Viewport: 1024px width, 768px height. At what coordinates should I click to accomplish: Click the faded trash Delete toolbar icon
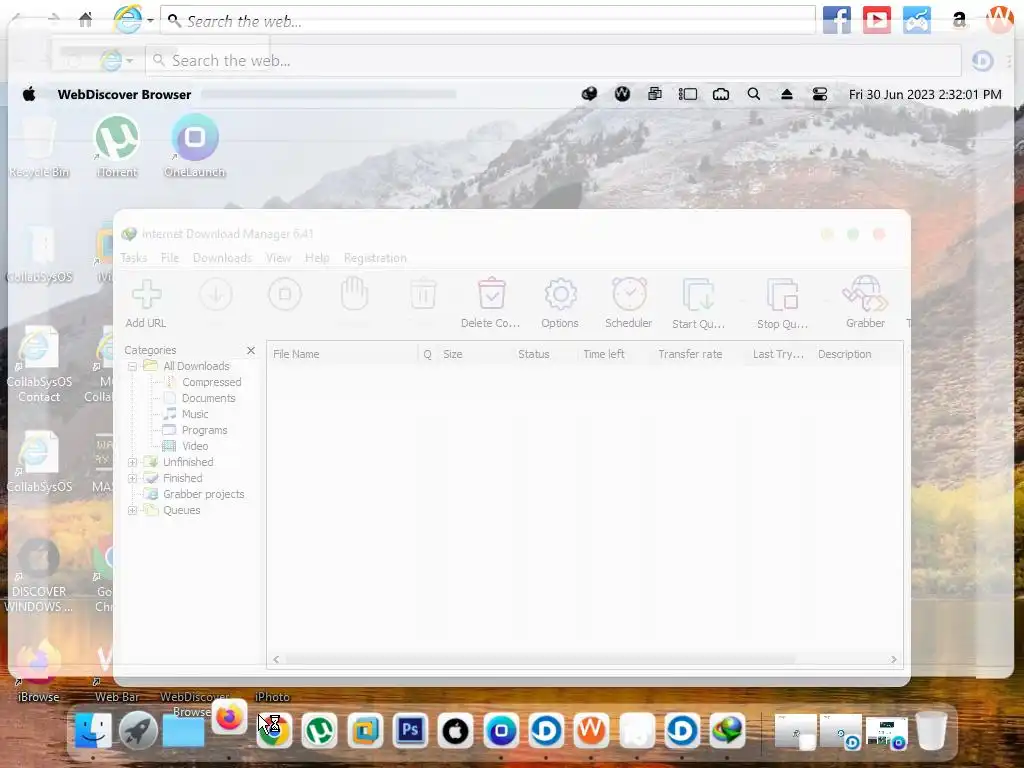coord(423,295)
